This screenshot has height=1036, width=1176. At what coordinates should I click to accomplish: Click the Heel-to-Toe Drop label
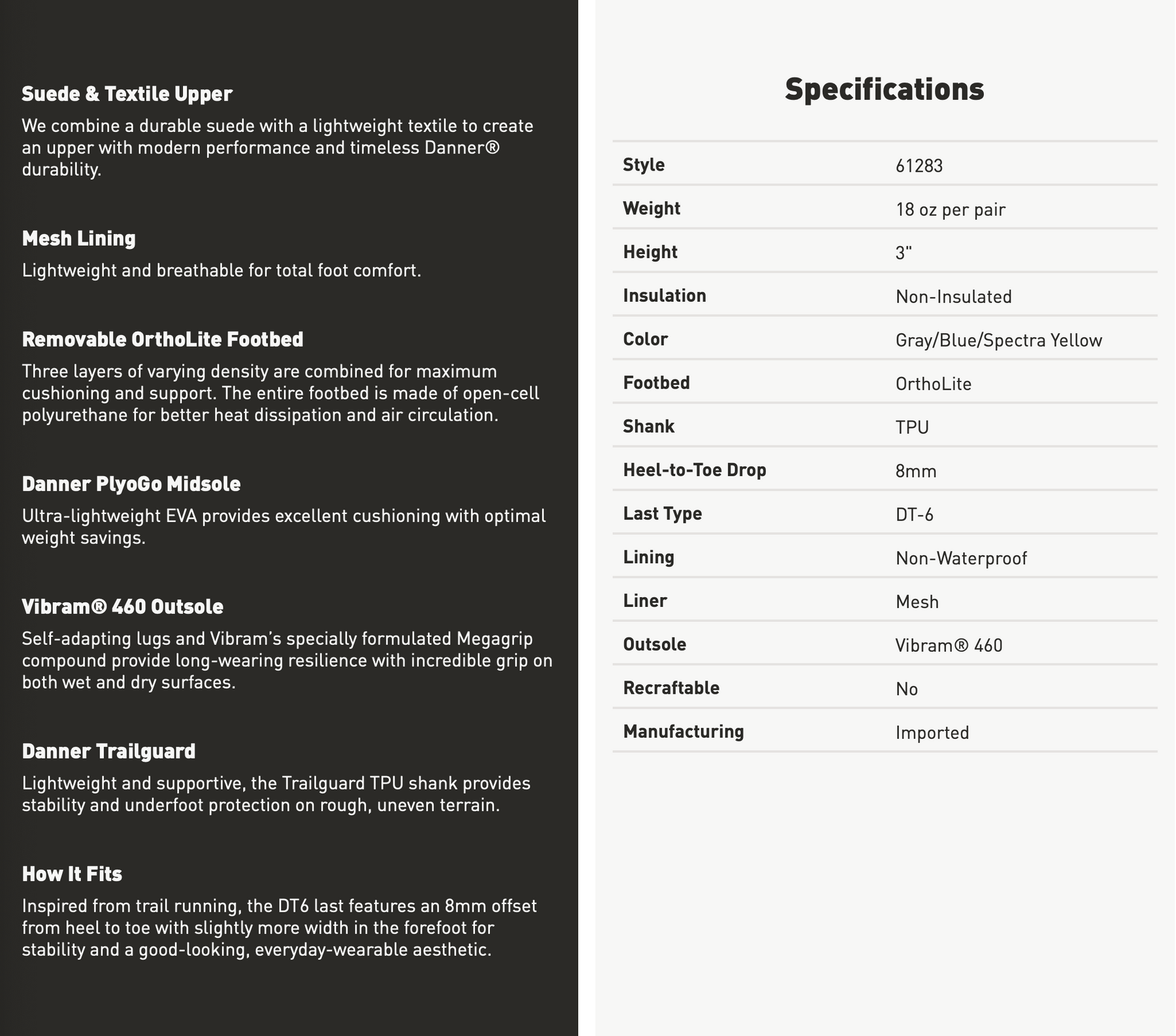coord(694,470)
